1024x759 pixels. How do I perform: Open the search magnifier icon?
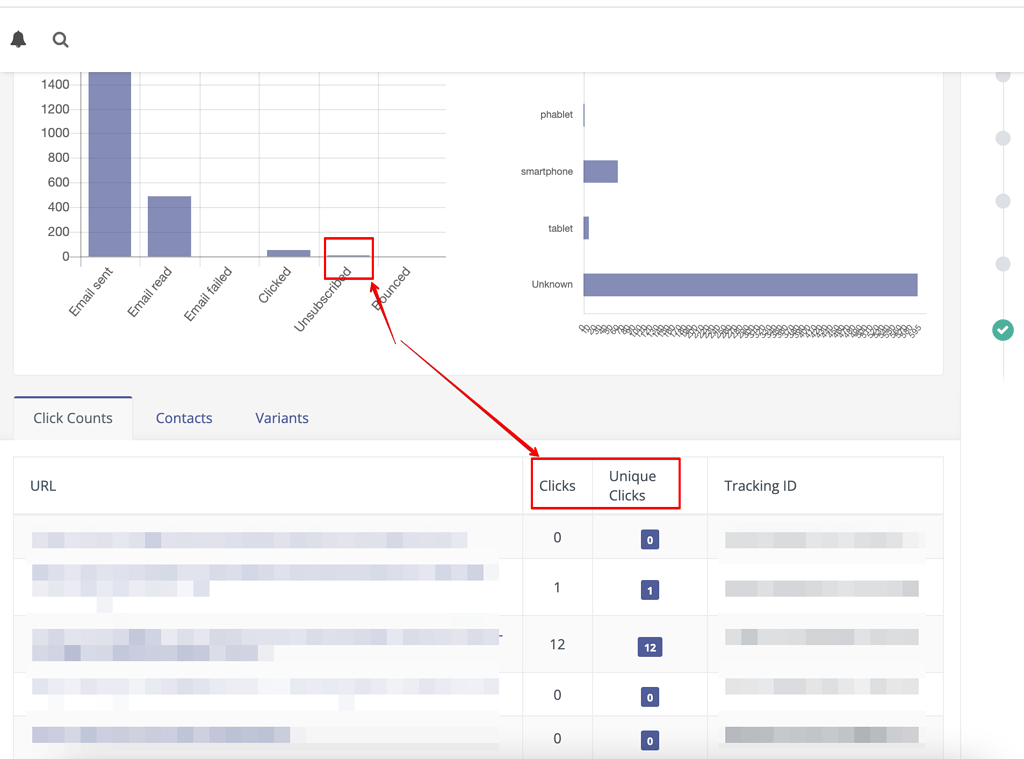(60, 40)
